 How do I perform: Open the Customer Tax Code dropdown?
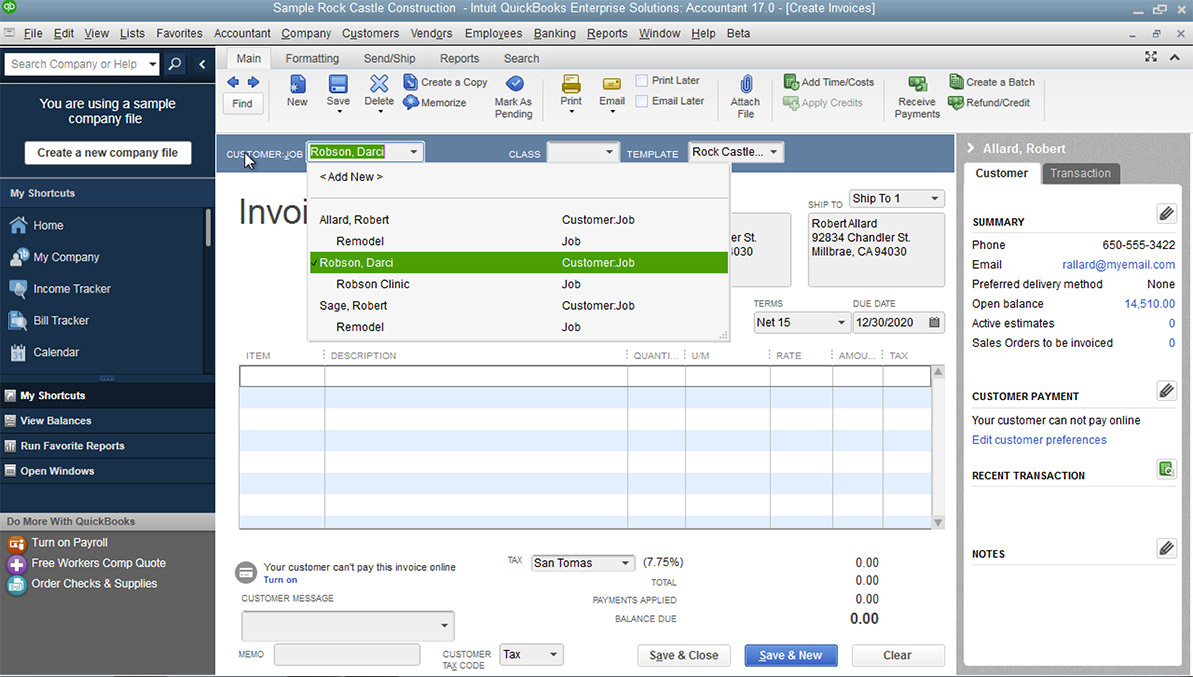click(553, 655)
